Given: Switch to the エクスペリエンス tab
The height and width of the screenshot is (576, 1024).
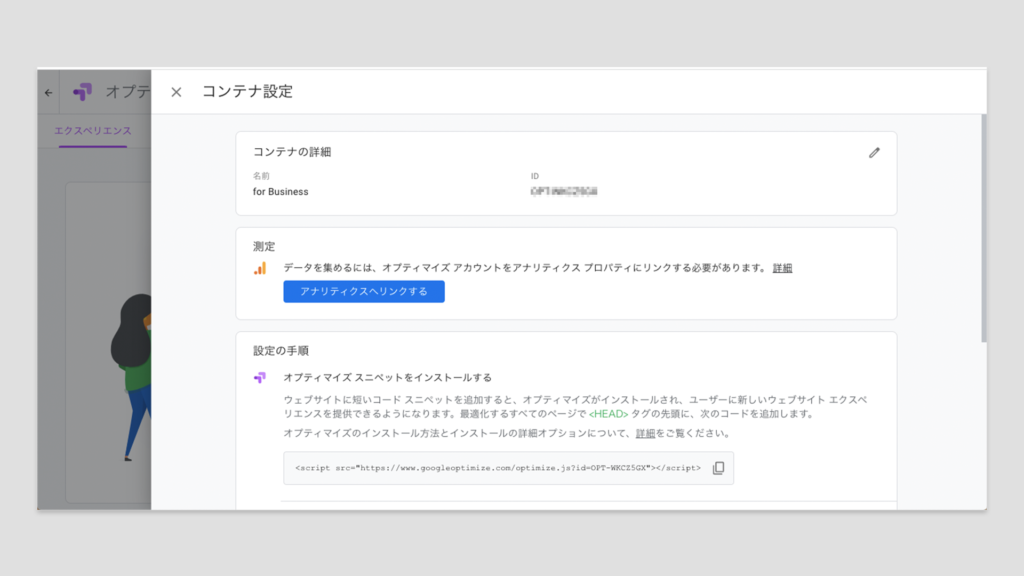Looking at the screenshot, I should pos(92,131).
